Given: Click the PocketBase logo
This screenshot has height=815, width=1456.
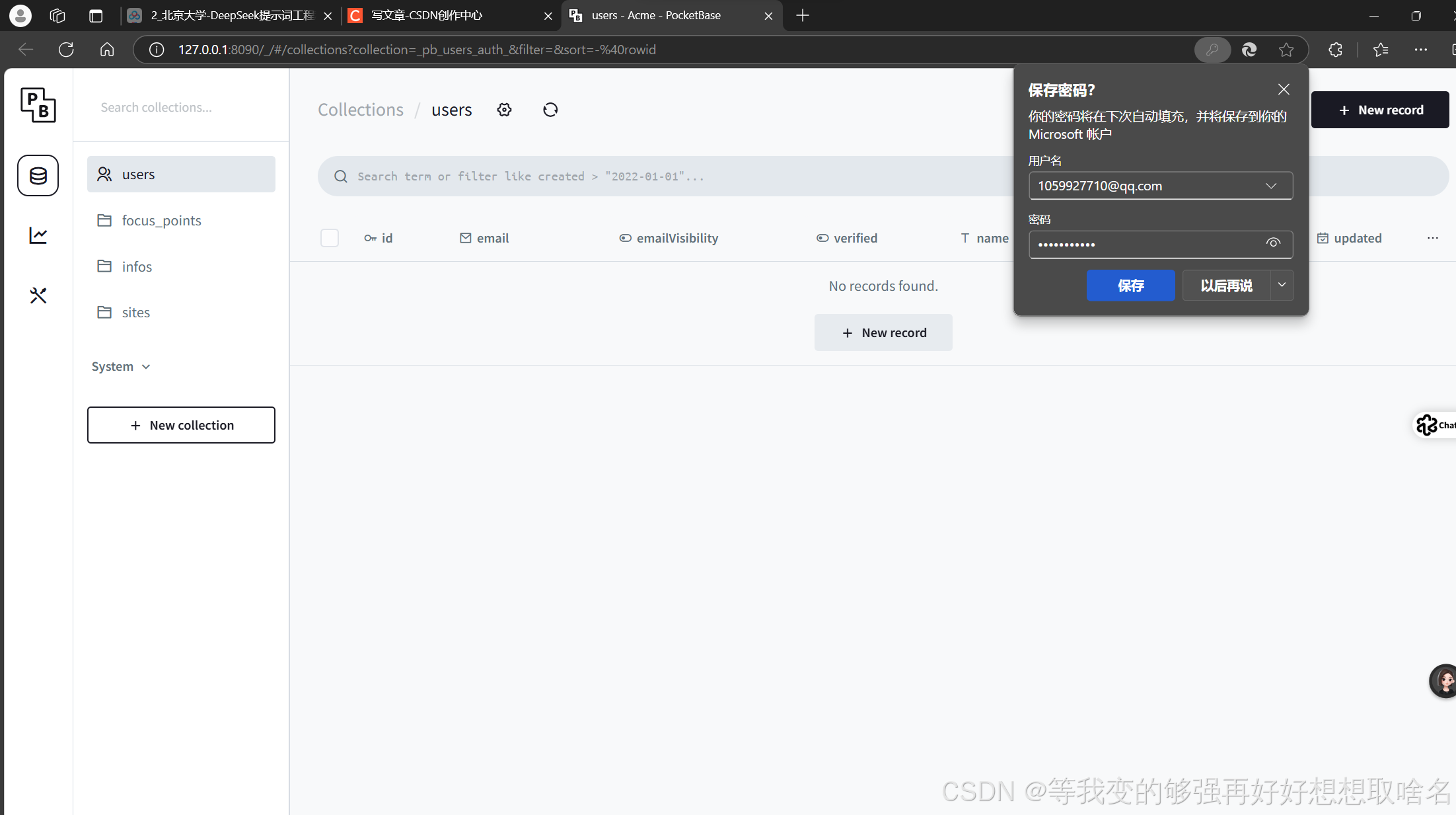Looking at the screenshot, I should [x=38, y=105].
